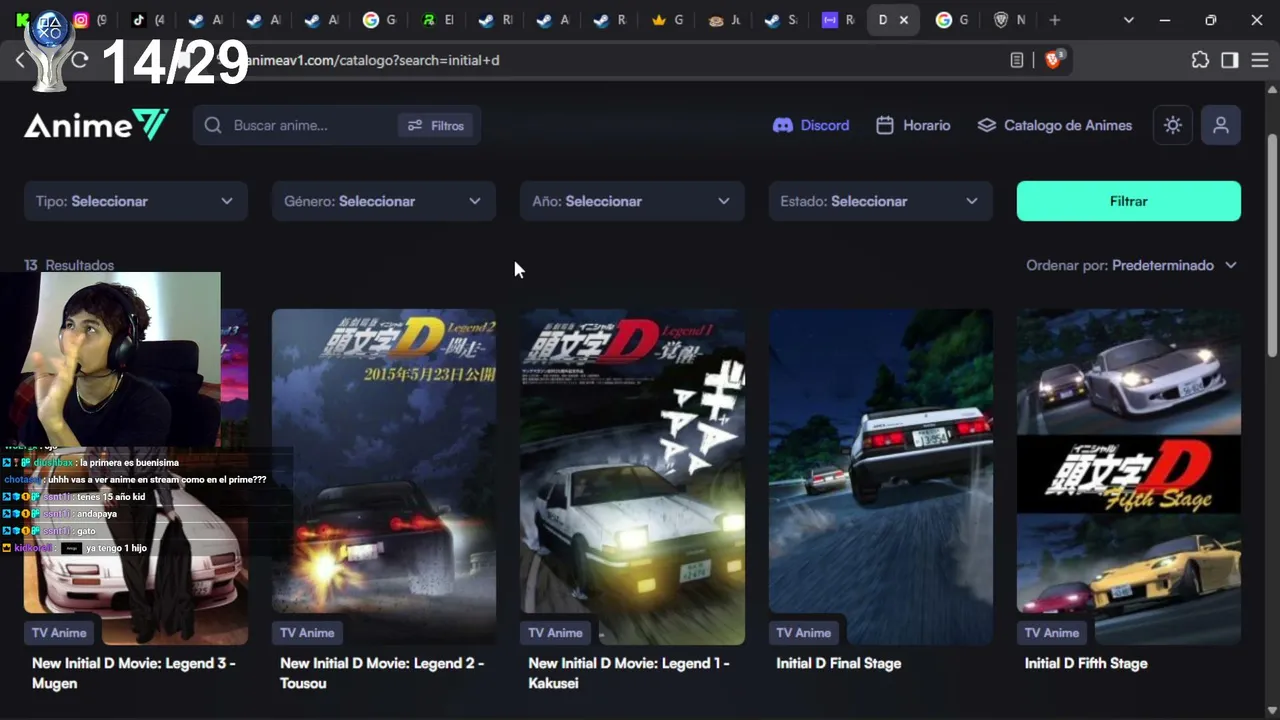Click the 13 Resultados count text
The width and height of the screenshot is (1280, 720).
click(69, 265)
